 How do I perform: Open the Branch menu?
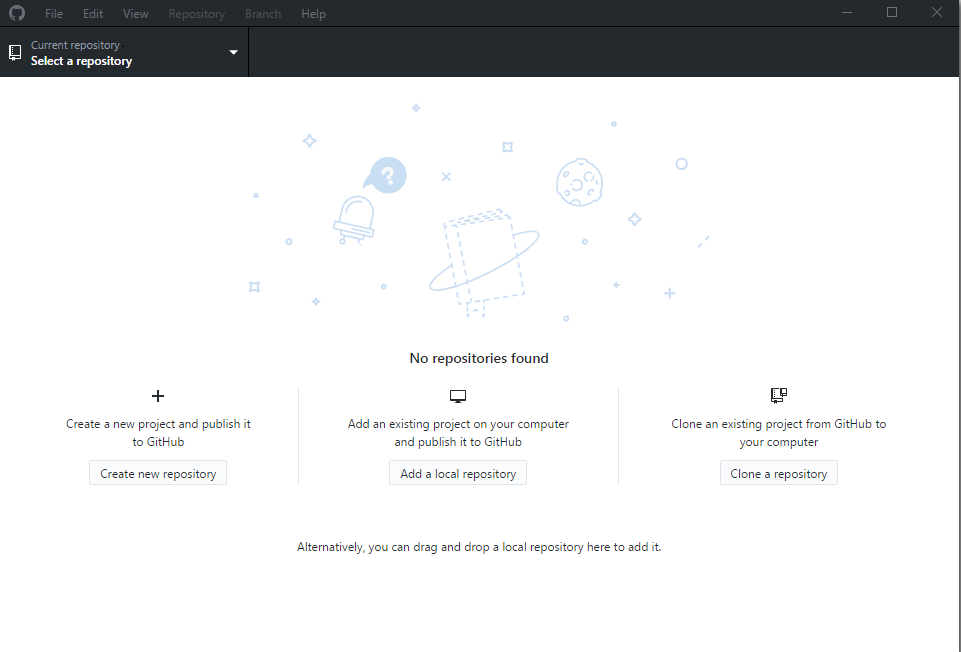262,13
